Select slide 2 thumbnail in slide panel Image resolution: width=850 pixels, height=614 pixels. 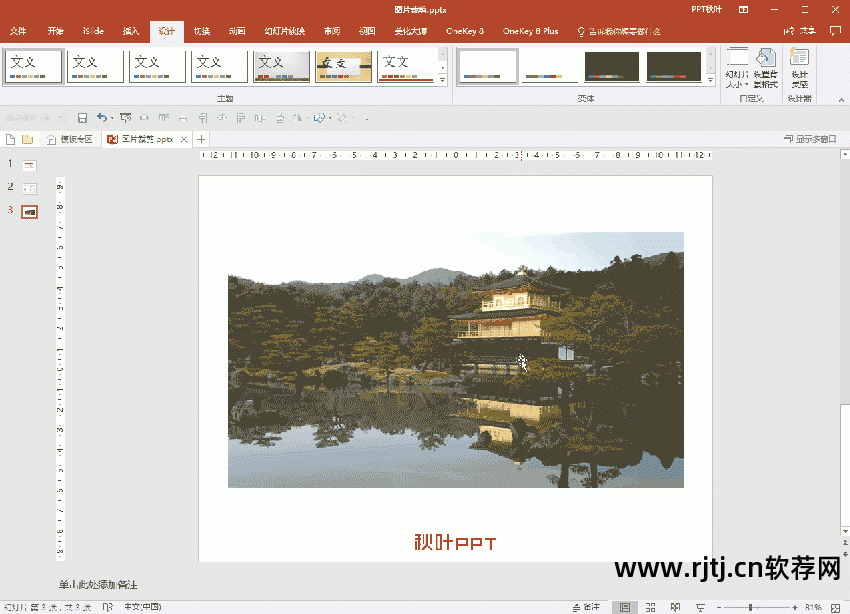29,188
